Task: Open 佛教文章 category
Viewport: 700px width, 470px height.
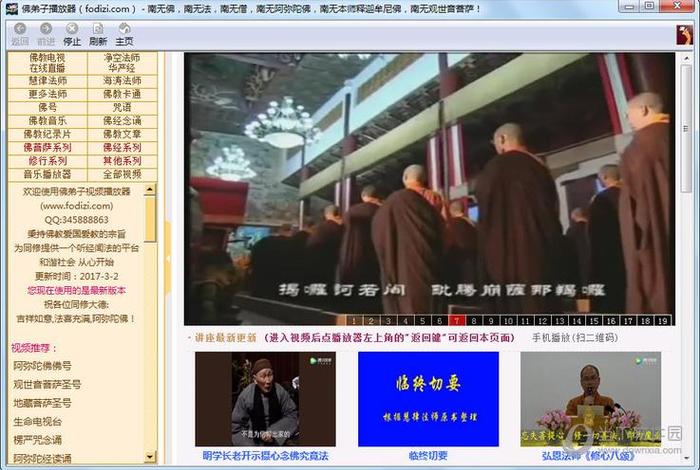Action: tap(122, 134)
